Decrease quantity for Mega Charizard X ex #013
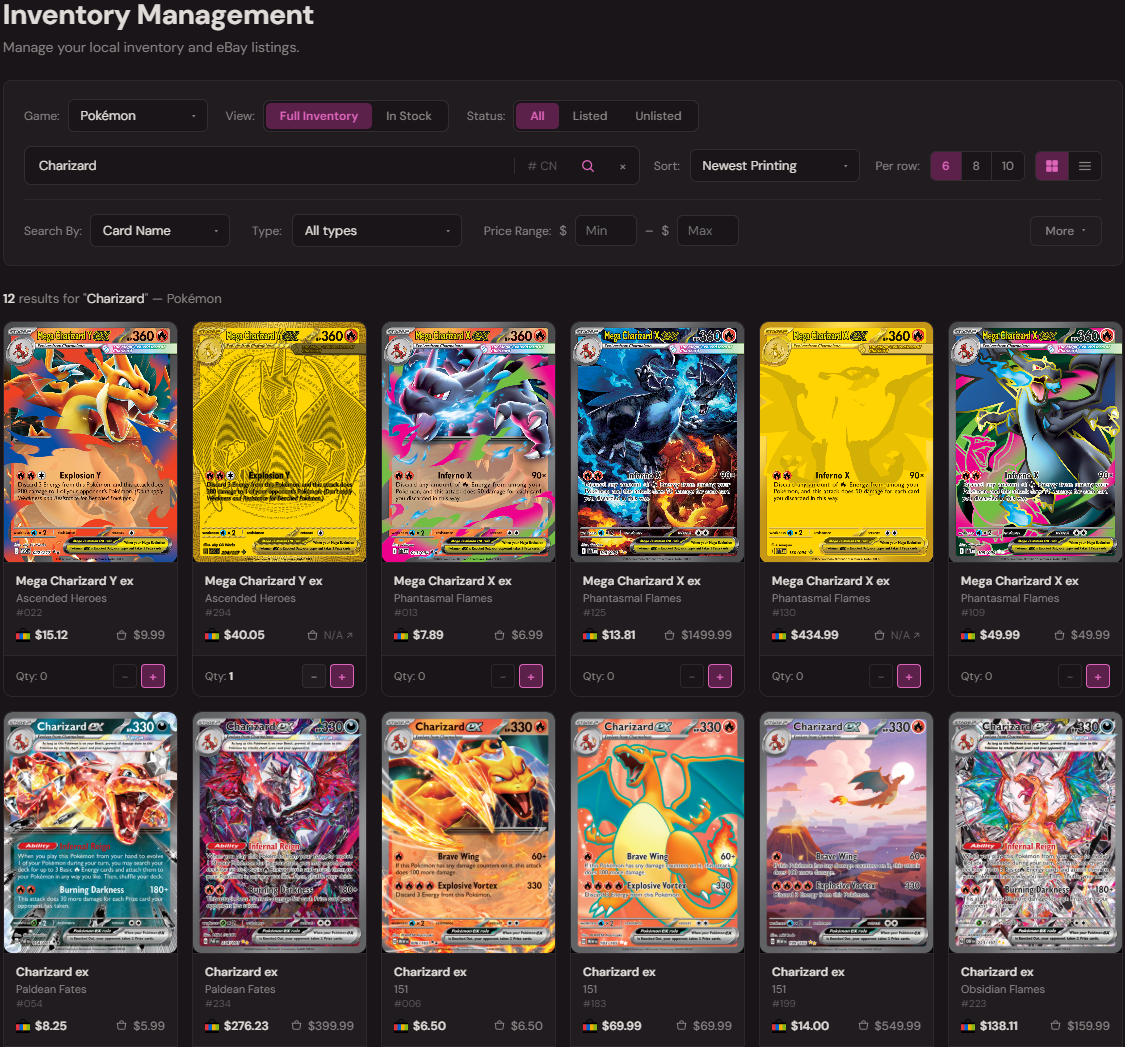 pos(503,676)
